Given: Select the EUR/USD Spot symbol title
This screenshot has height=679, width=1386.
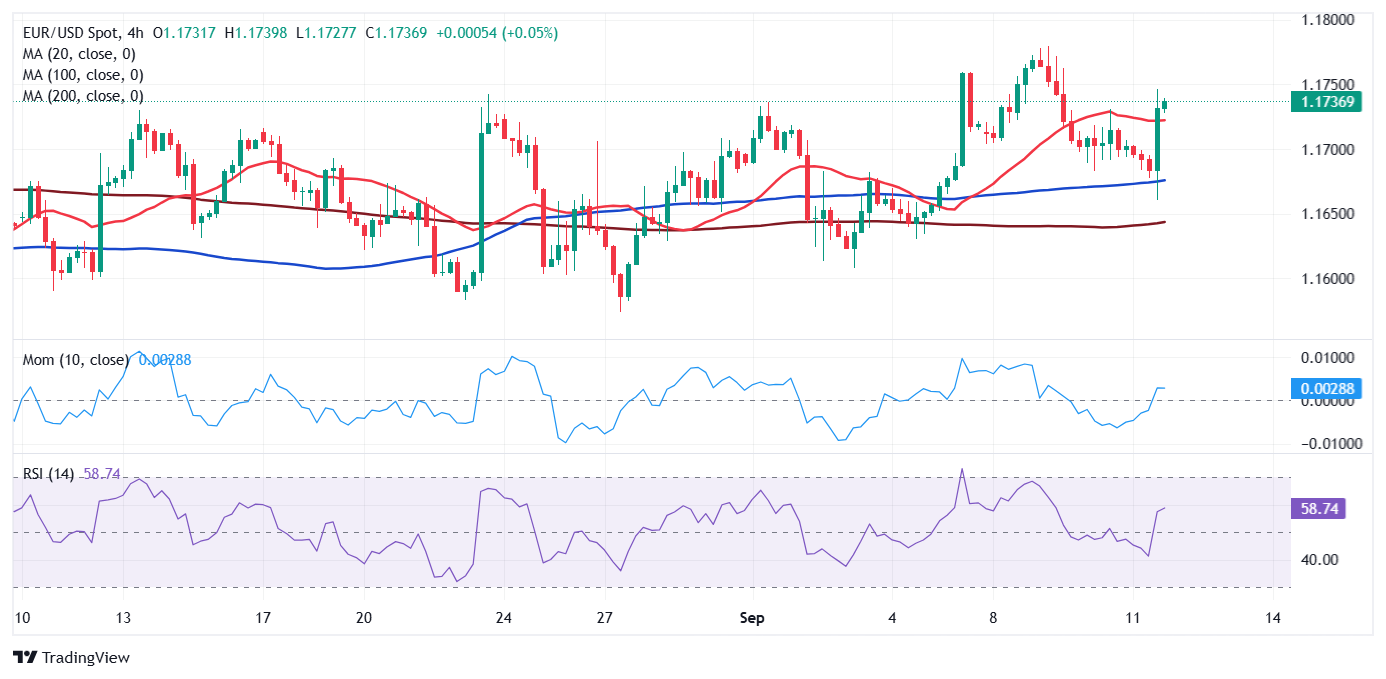Looking at the screenshot, I should pos(68,33).
